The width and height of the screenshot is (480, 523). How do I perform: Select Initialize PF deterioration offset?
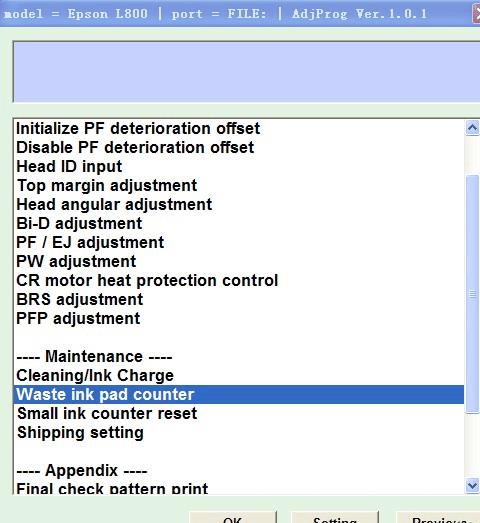[239, 128]
